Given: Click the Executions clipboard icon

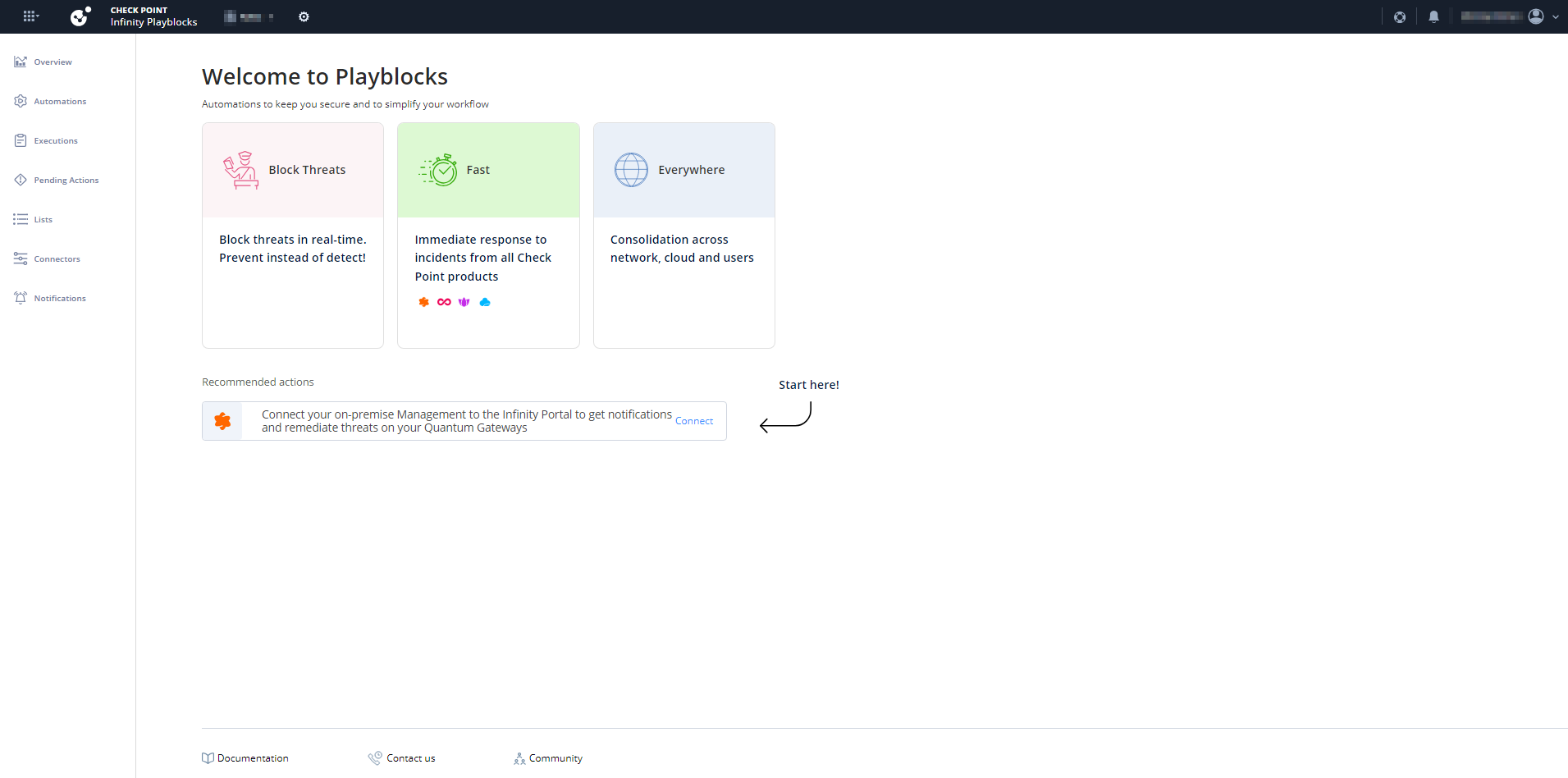Looking at the screenshot, I should [x=21, y=140].
